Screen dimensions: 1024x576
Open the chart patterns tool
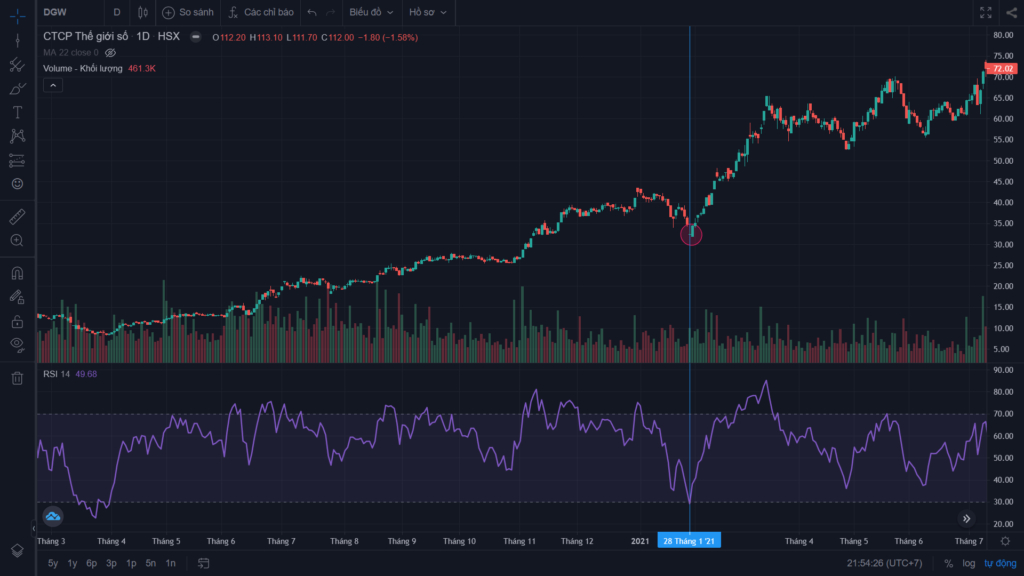click(18, 136)
